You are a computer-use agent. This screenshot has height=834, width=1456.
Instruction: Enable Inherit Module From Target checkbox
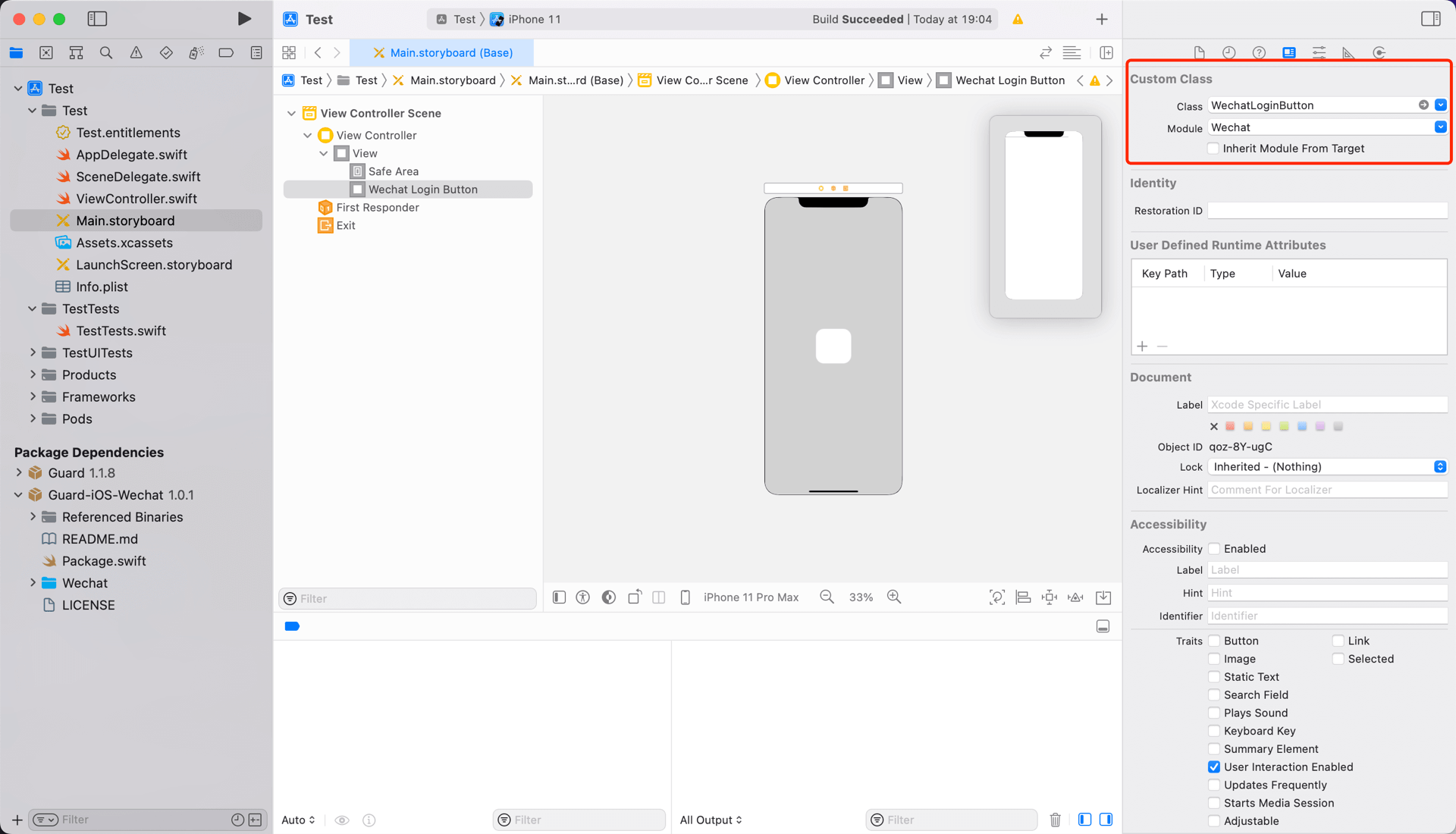click(1213, 149)
